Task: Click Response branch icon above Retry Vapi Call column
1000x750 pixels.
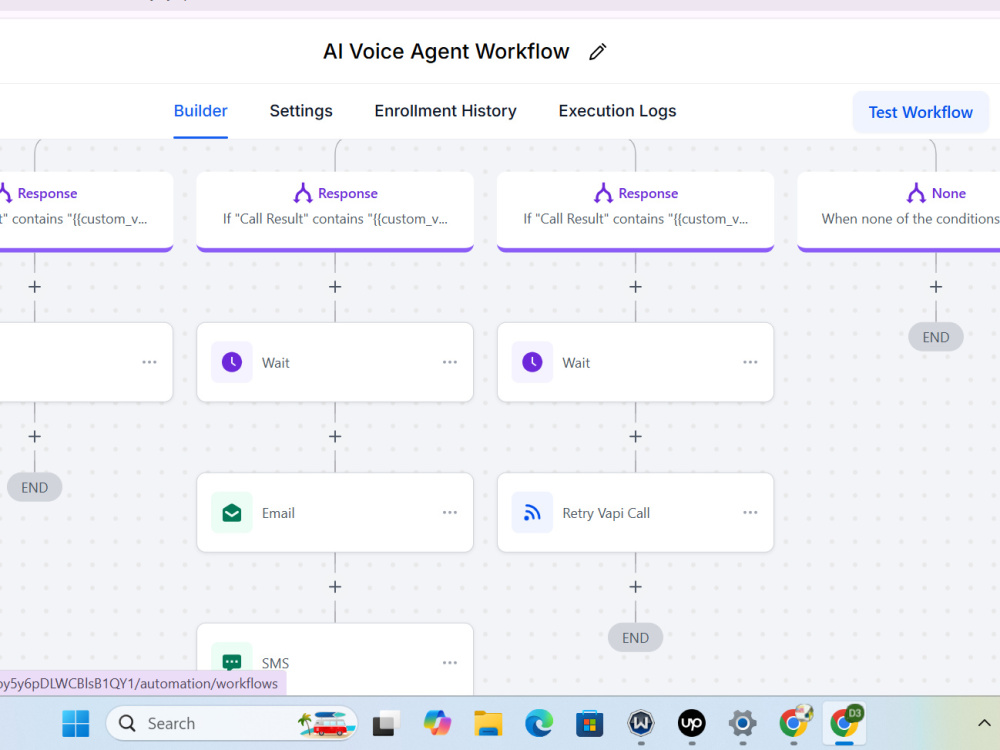Action: (x=603, y=193)
